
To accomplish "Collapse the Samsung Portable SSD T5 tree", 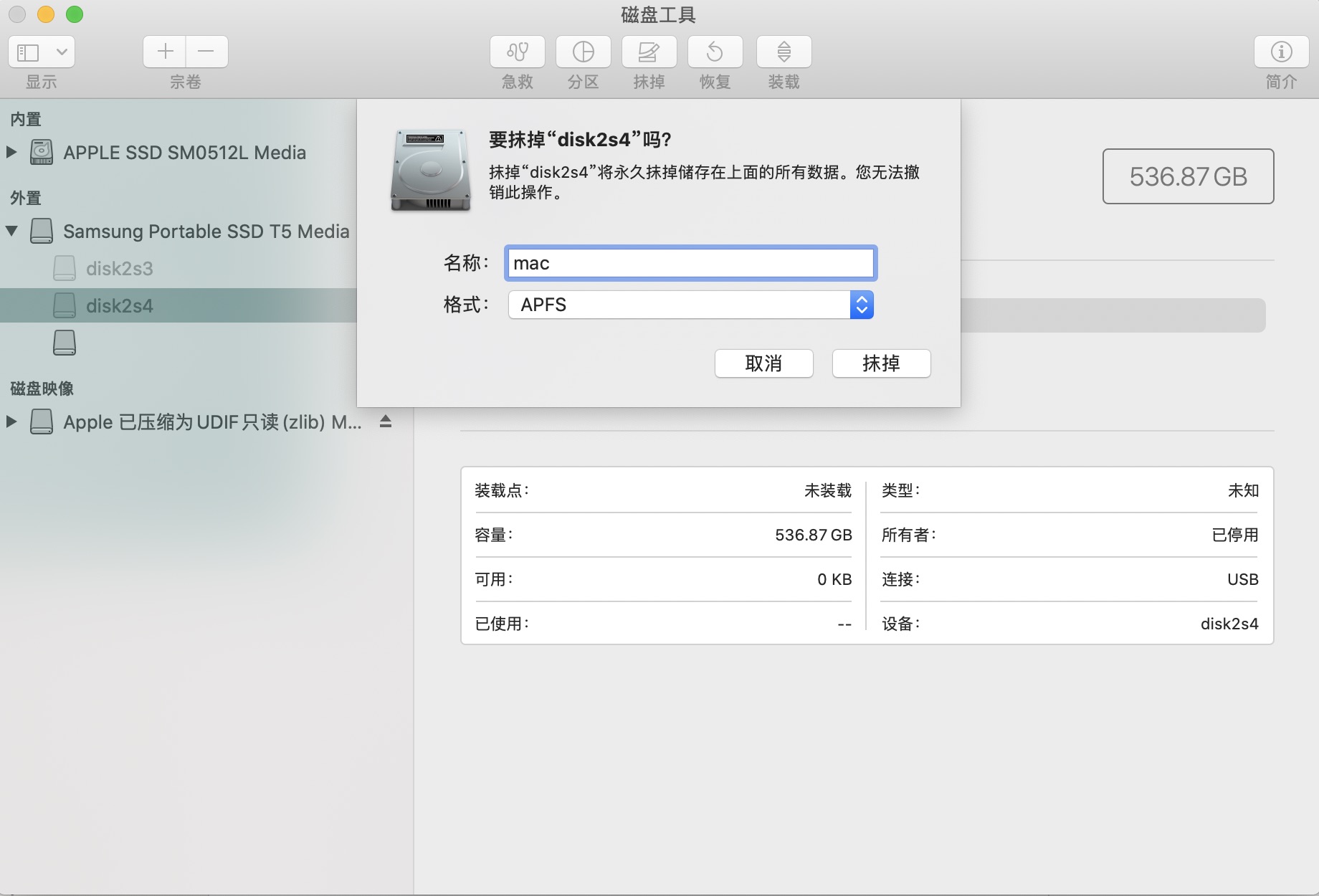I will [x=11, y=231].
